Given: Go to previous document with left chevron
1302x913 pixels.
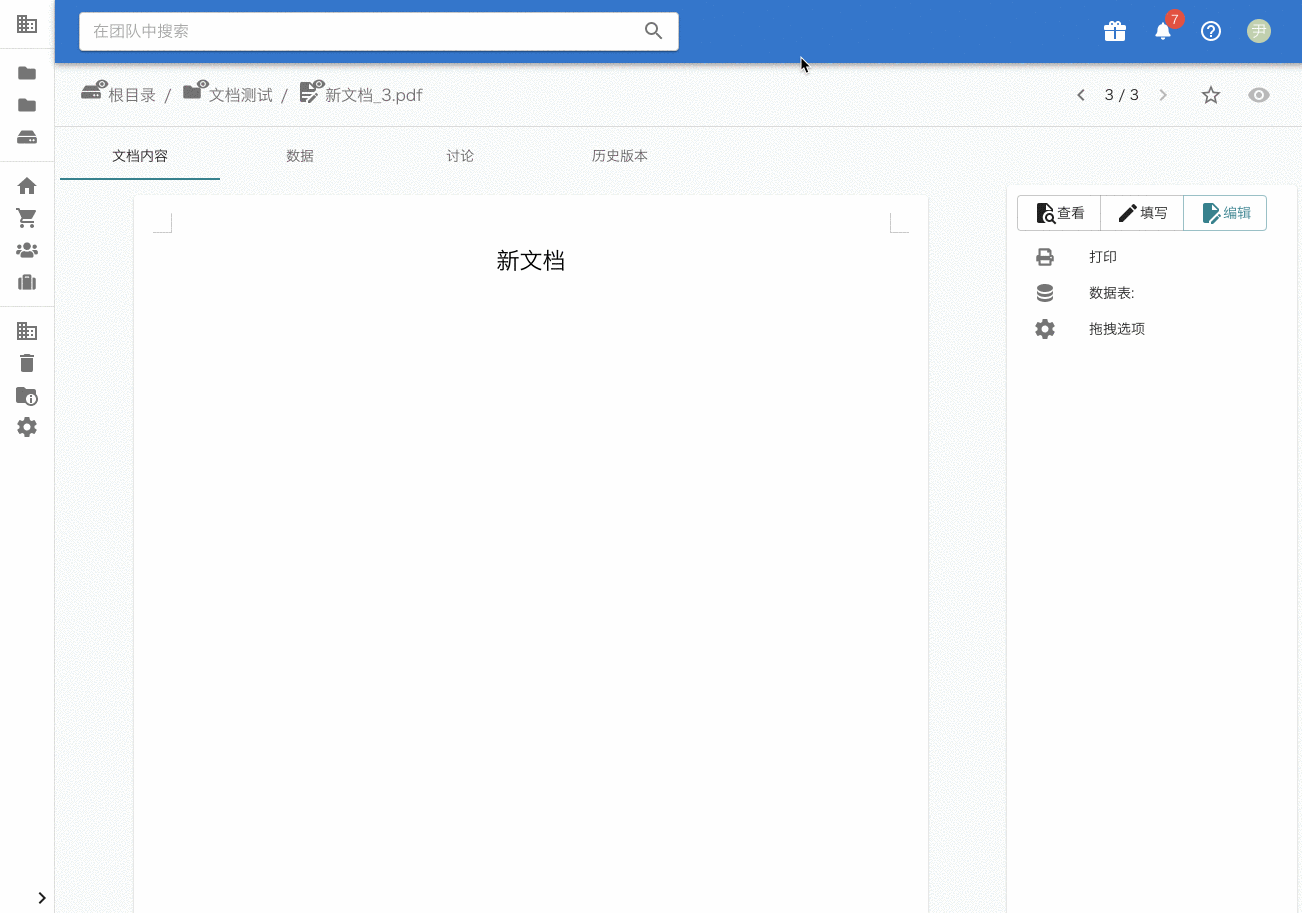Looking at the screenshot, I should (1081, 95).
